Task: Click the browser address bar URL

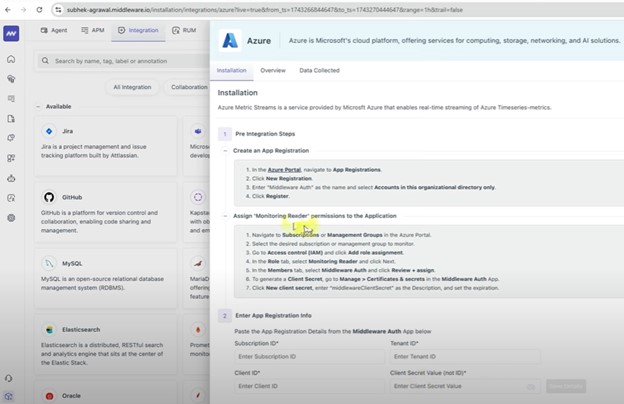Action: [265, 10]
